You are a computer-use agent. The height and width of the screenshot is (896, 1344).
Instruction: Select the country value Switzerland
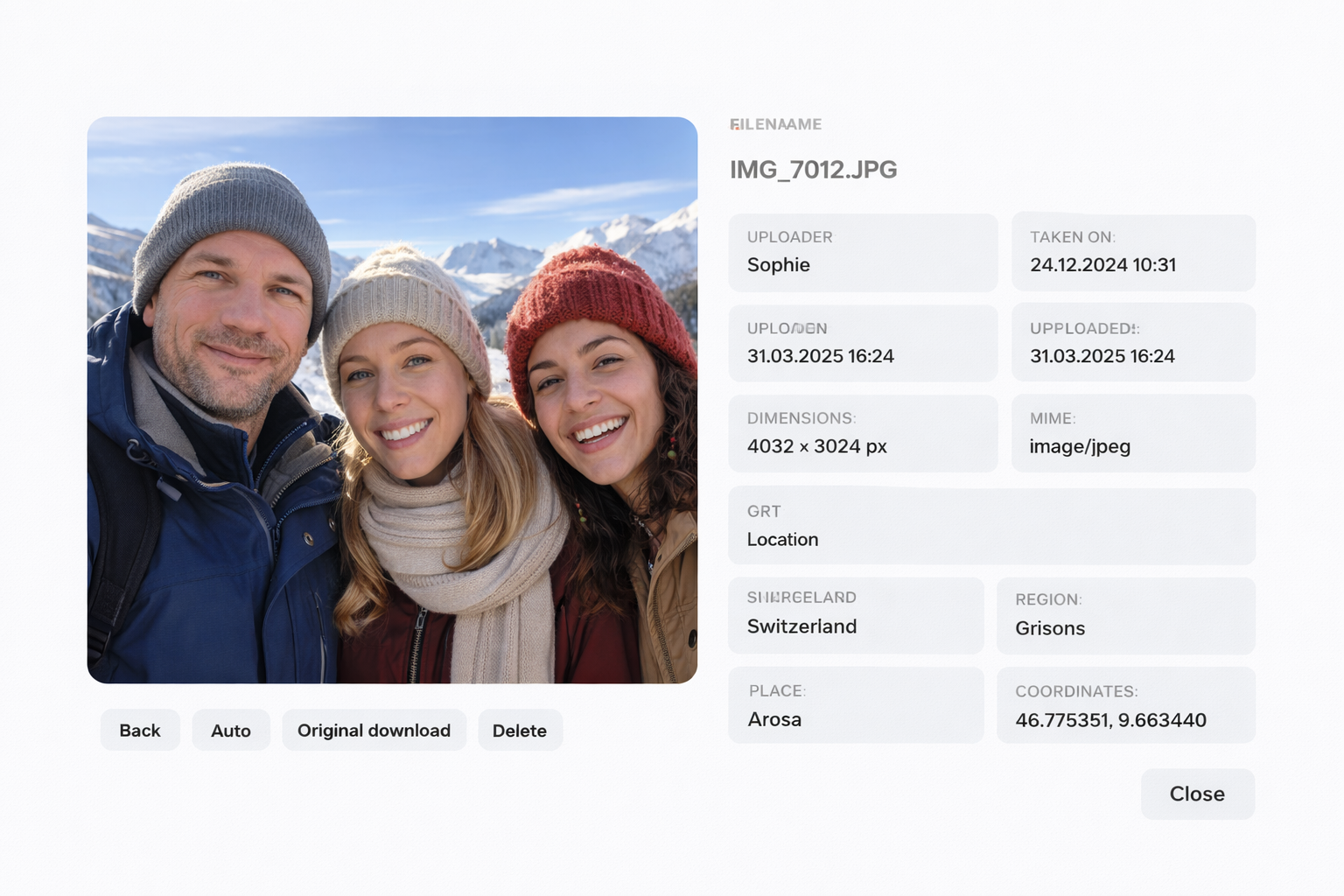(801, 626)
